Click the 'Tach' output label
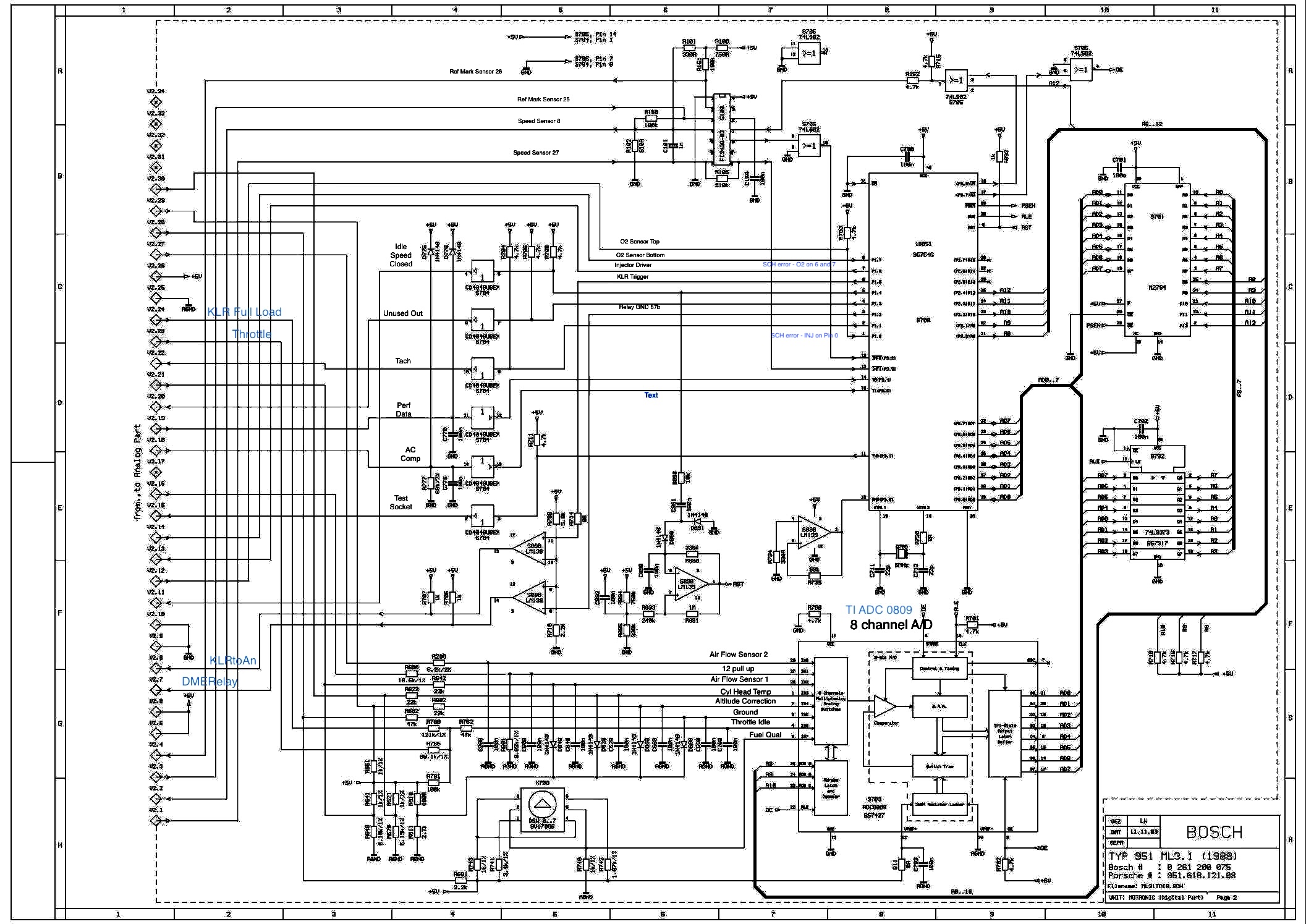The image size is (1306, 924). (403, 361)
